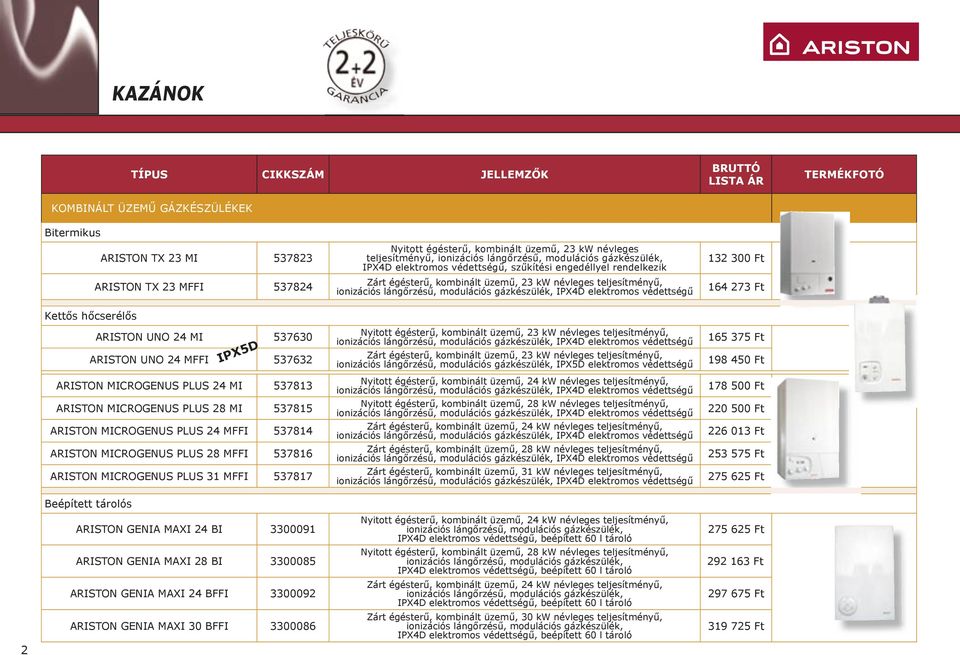The width and height of the screenshot is (960, 655).
Task: Click the price 226 013 Ft
Action: 736,431
